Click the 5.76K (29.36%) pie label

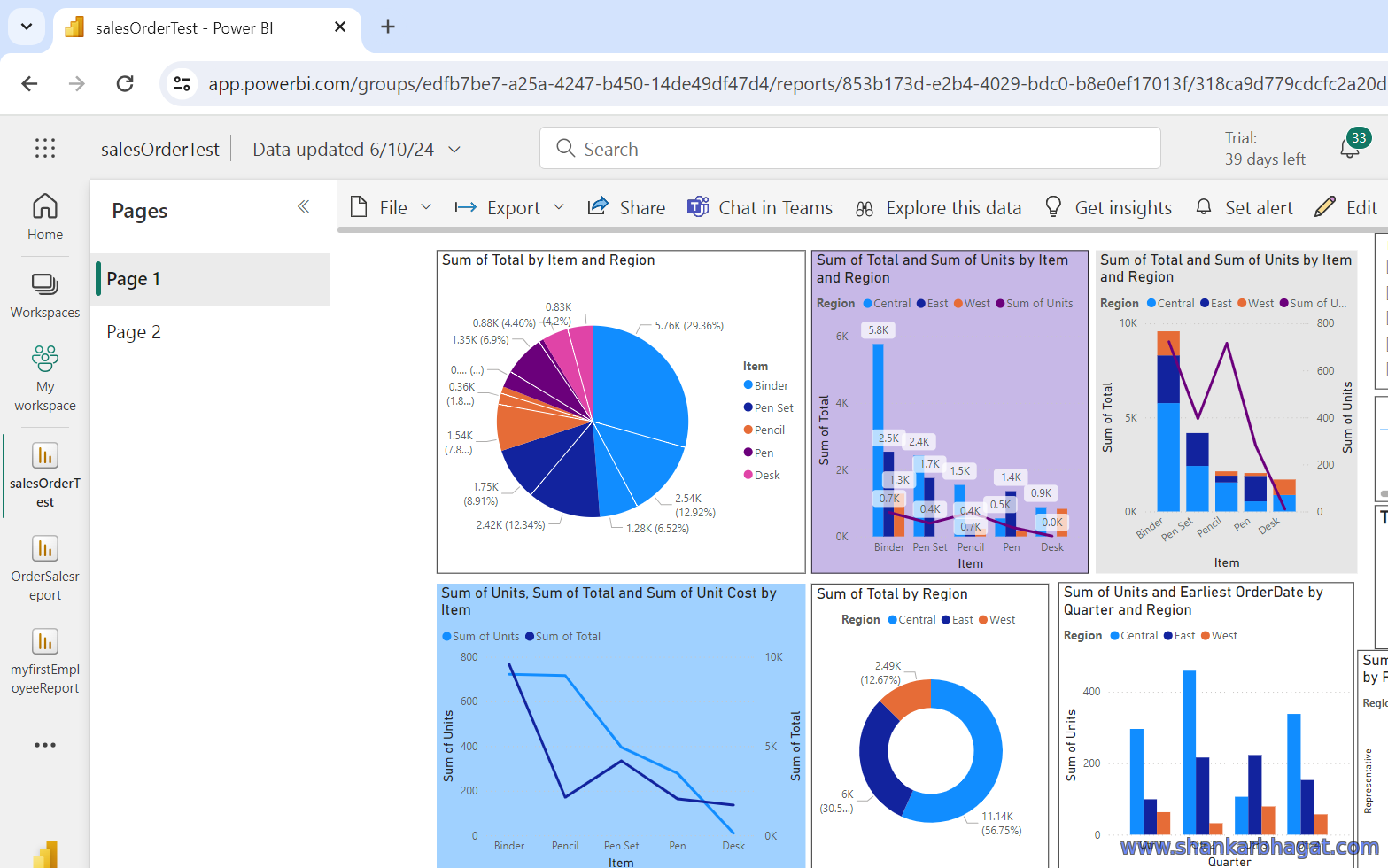[689, 325]
